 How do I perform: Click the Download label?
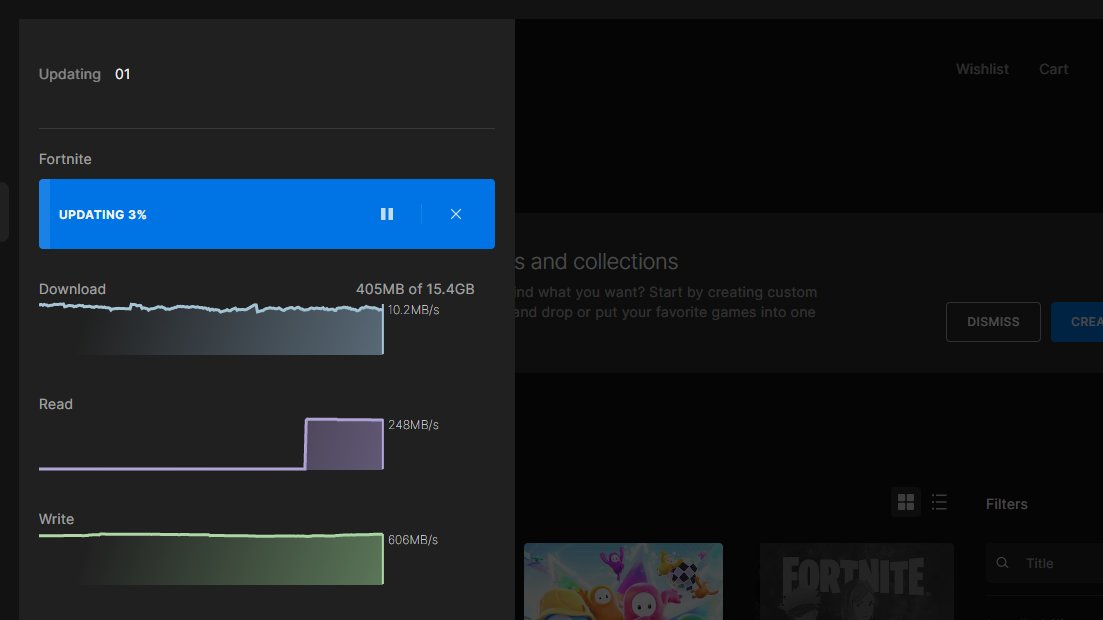[72, 289]
